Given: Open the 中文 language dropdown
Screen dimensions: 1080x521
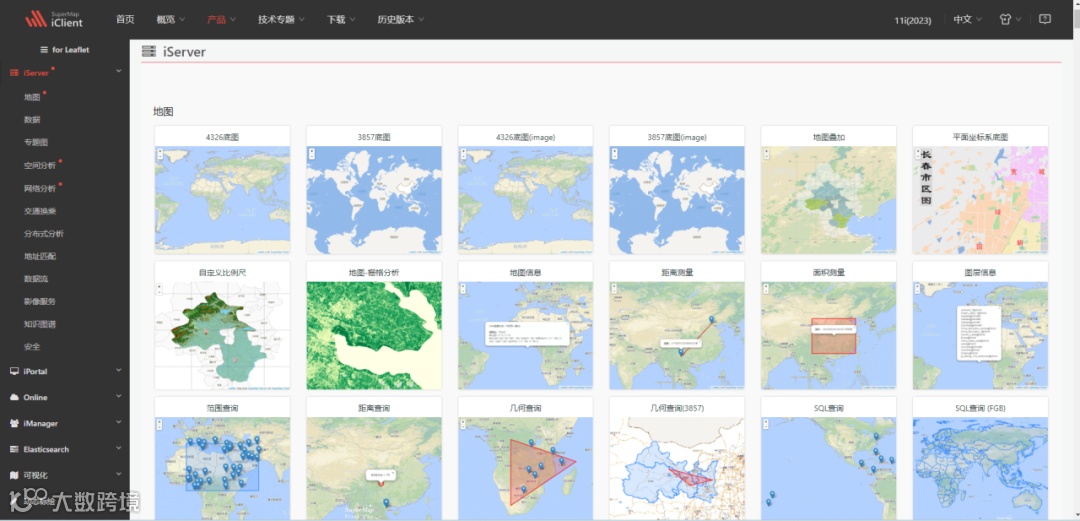Looking at the screenshot, I should [x=968, y=19].
